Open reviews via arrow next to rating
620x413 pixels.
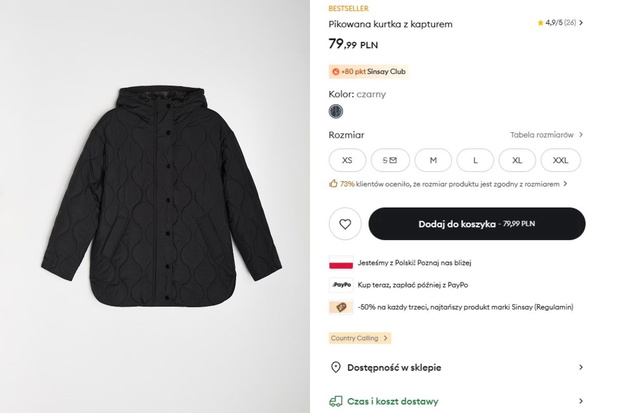click(581, 23)
